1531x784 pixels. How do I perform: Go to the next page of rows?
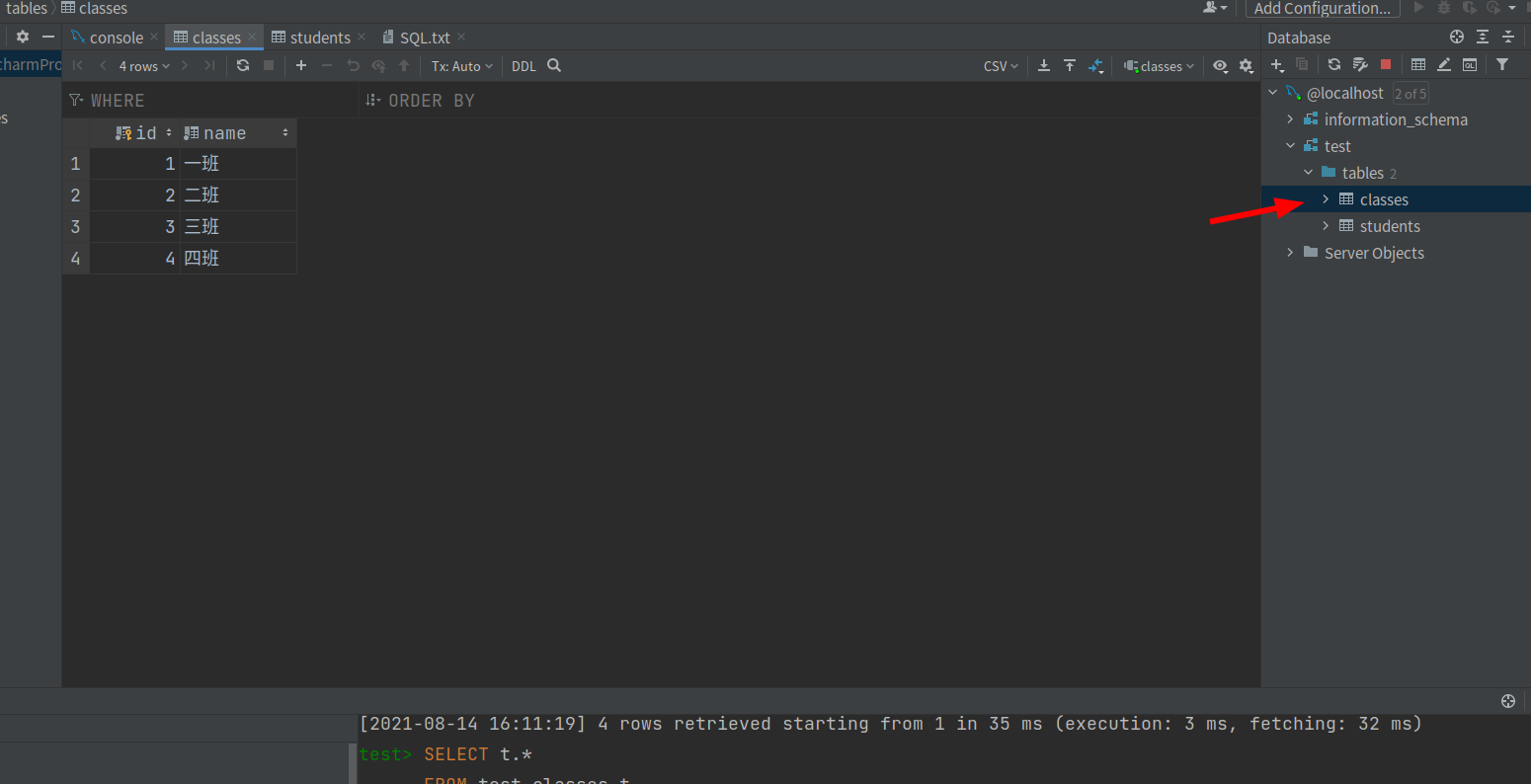(x=185, y=66)
